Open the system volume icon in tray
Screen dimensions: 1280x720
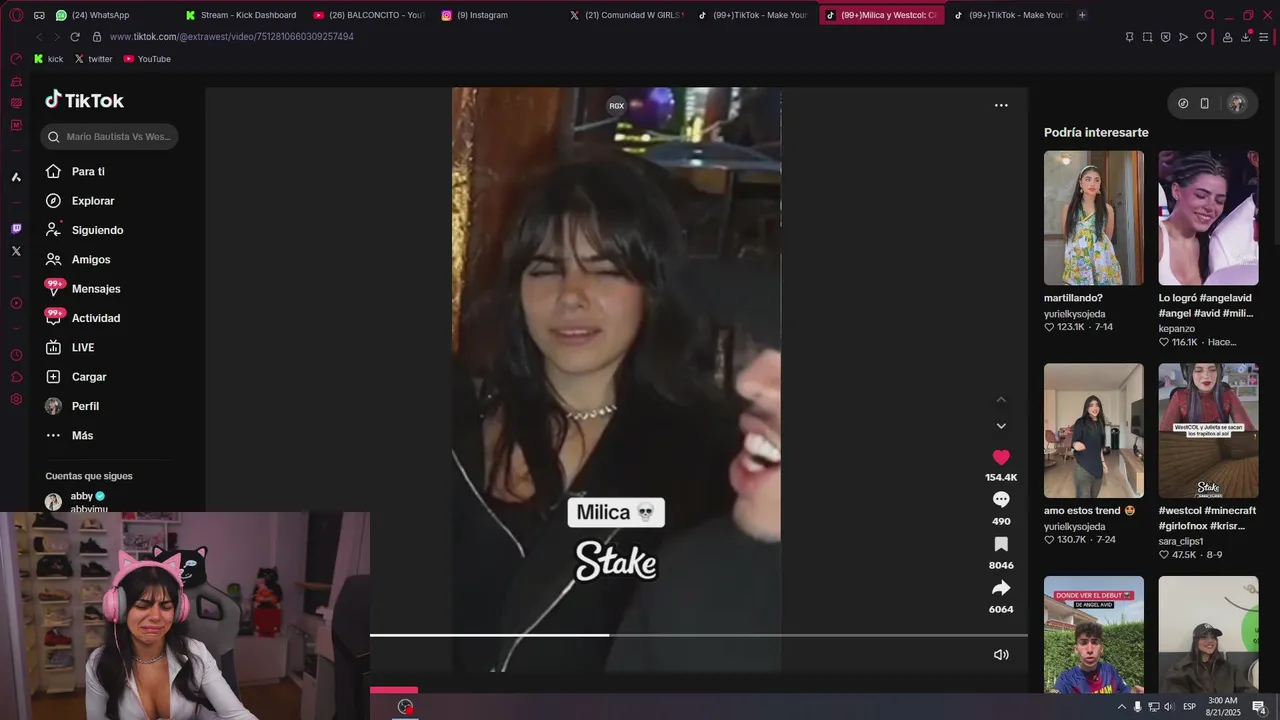click(x=1169, y=707)
